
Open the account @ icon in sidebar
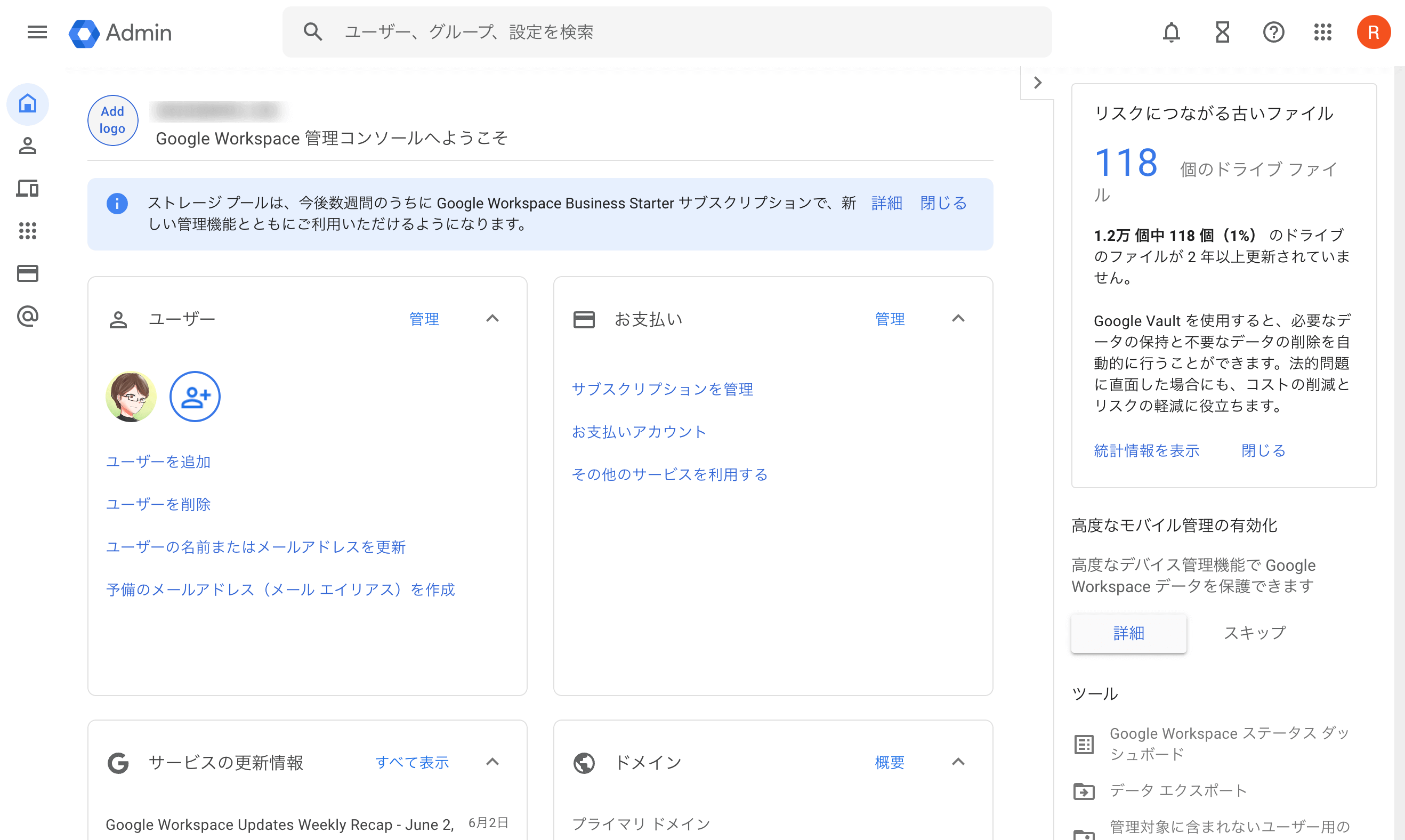[28, 316]
